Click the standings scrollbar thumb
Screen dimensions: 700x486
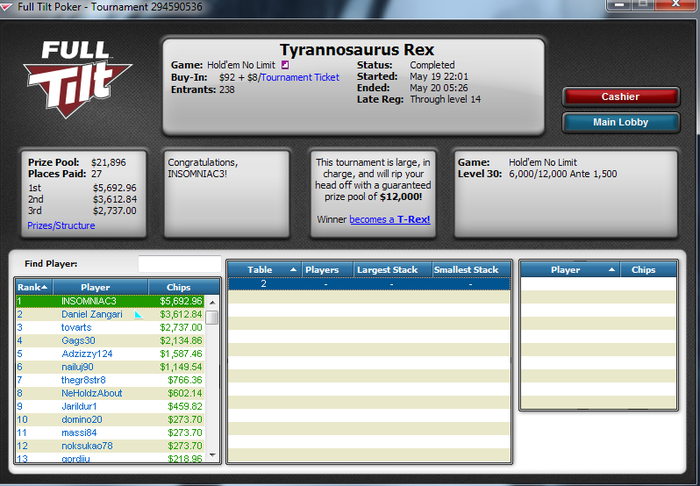pos(212,317)
